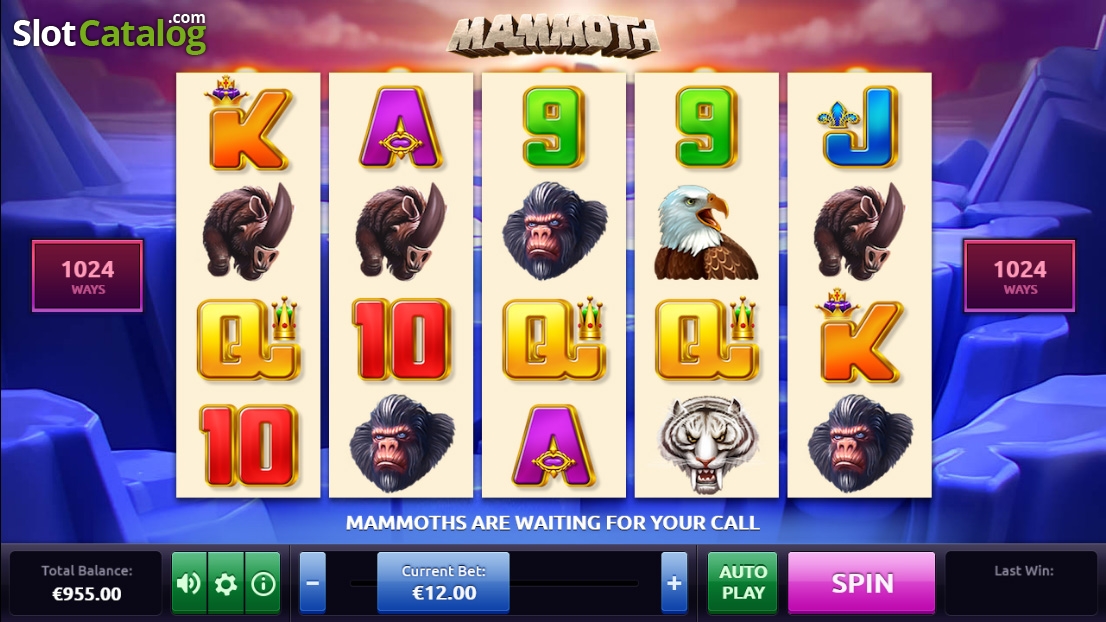Click the white tiger symbol

pyautogui.click(x=707, y=445)
